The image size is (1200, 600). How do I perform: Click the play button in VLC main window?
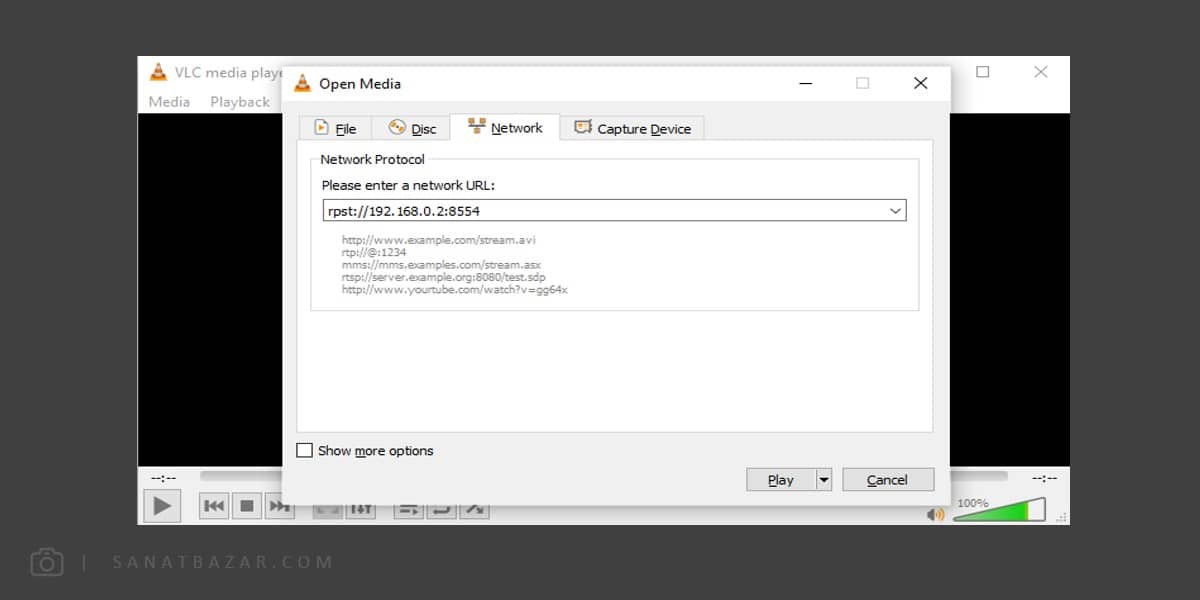tap(162, 506)
